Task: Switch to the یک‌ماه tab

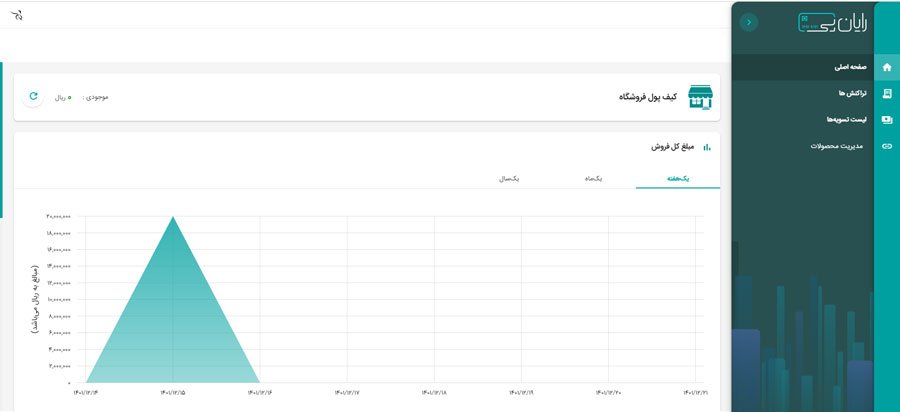Action: click(593, 178)
